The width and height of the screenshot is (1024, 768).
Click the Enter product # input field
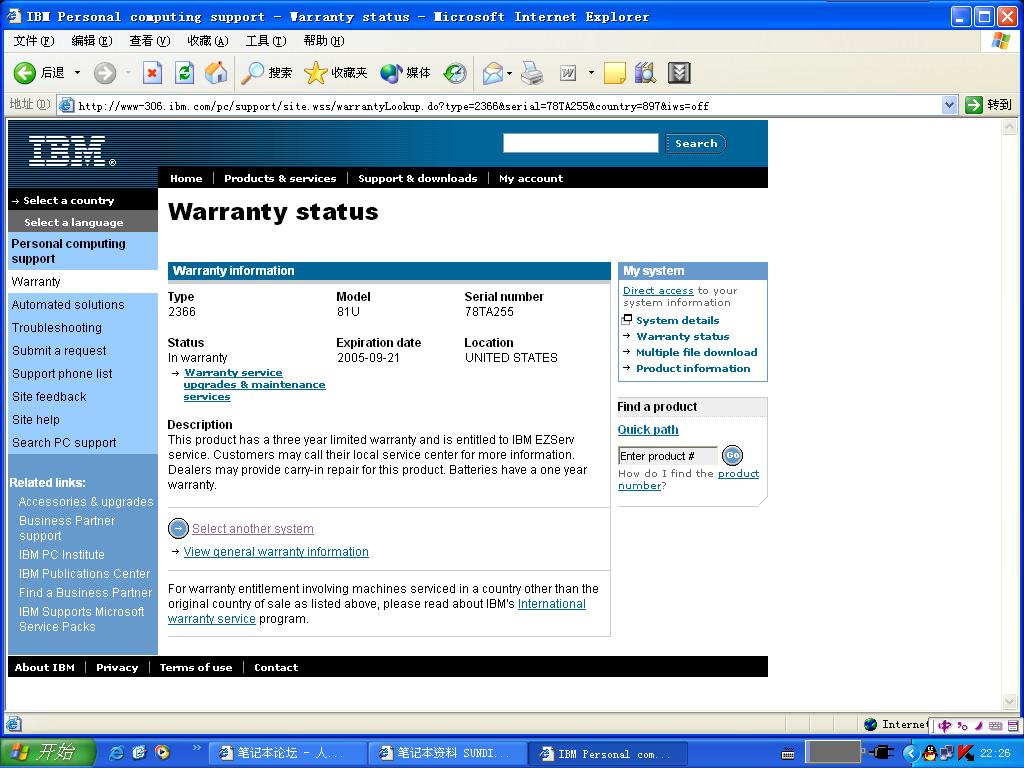(667, 456)
